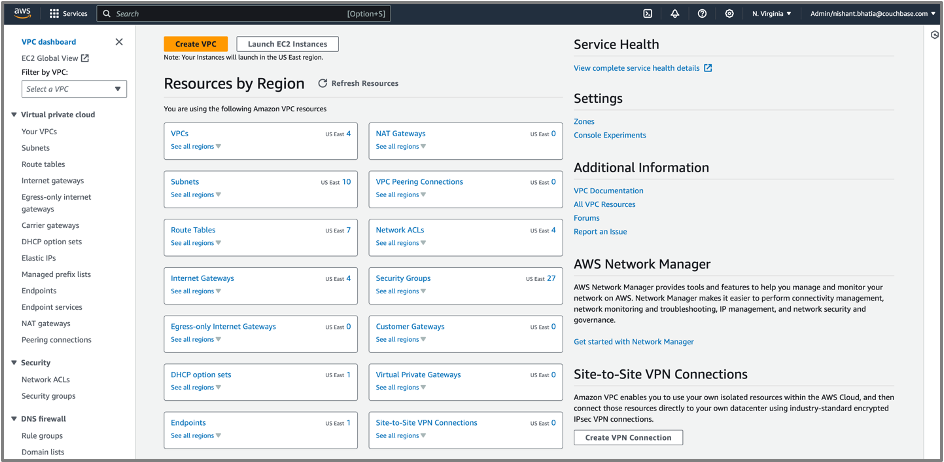Image resolution: width=944 pixels, height=462 pixels.
Task: Open Elastic IPs in sidebar
Action: coord(38,258)
